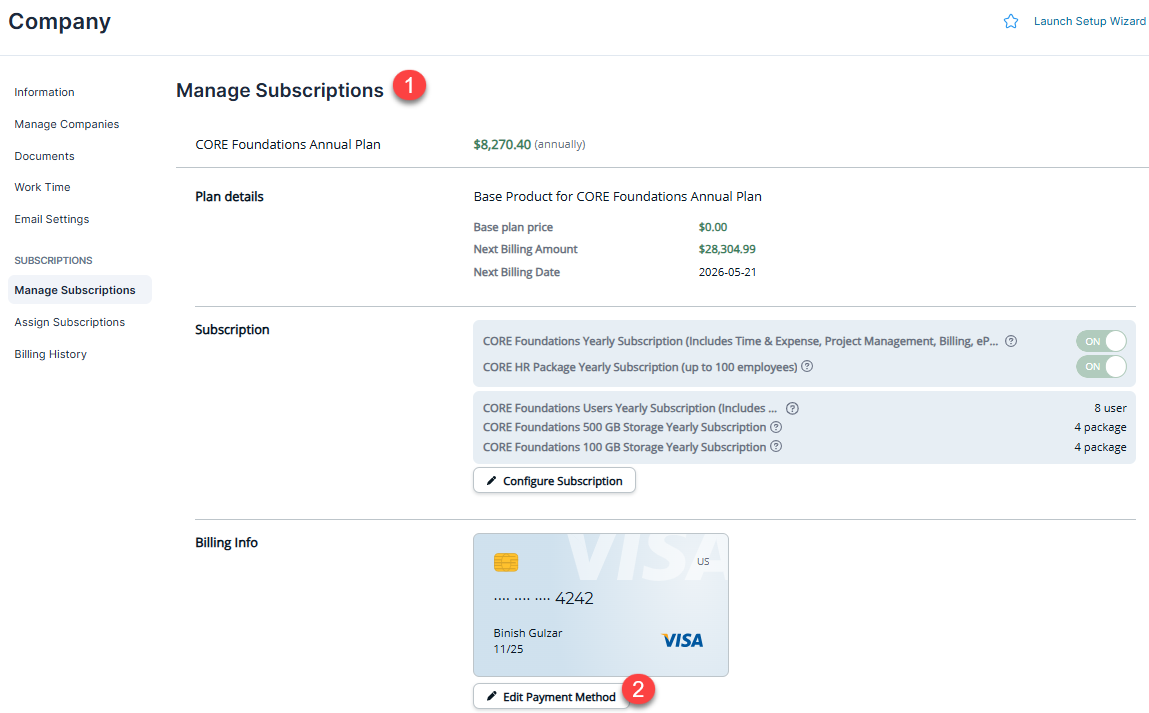Click the Next Billing Amount label
This screenshot has width=1149, height=713.
pos(525,249)
